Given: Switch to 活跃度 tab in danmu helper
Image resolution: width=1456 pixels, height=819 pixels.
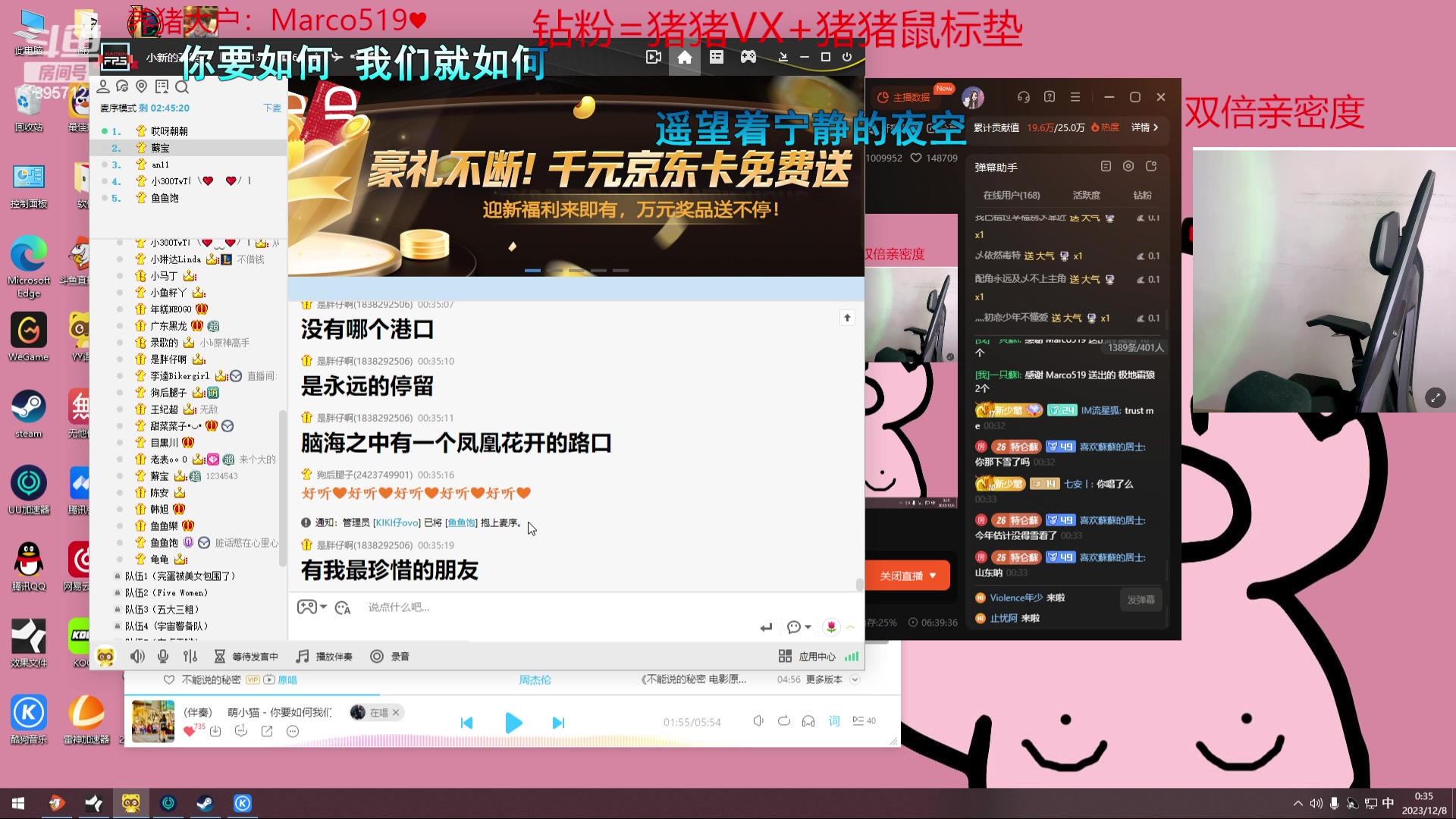Looking at the screenshot, I should (1086, 196).
